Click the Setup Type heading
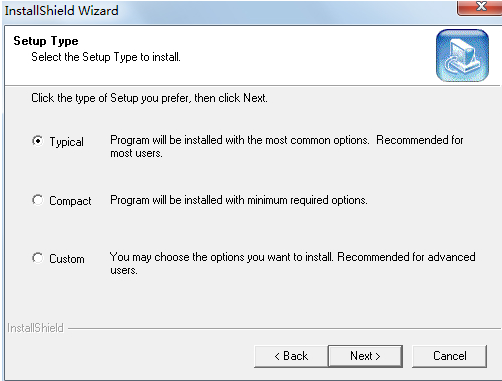The width and height of the screenshot is (502, 381). pos(46,41)
